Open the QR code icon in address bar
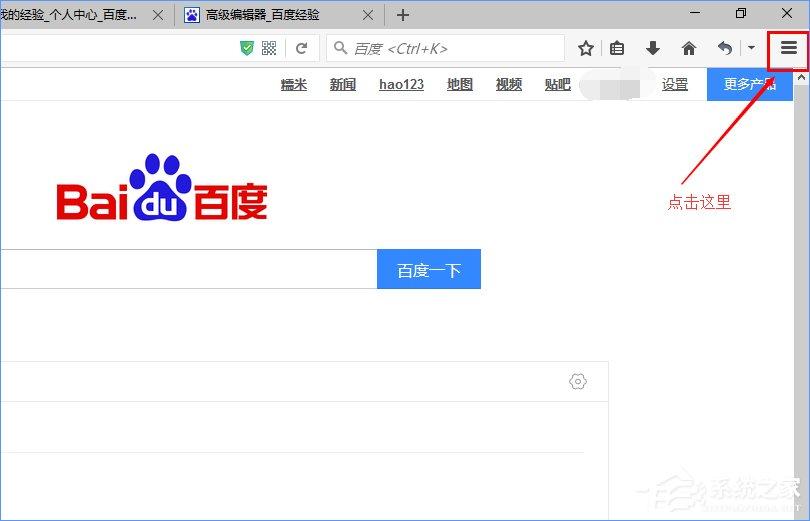Image resolution: width=810 pixels, height=521 pixels. pyautogui.click(x=269, y=49)
